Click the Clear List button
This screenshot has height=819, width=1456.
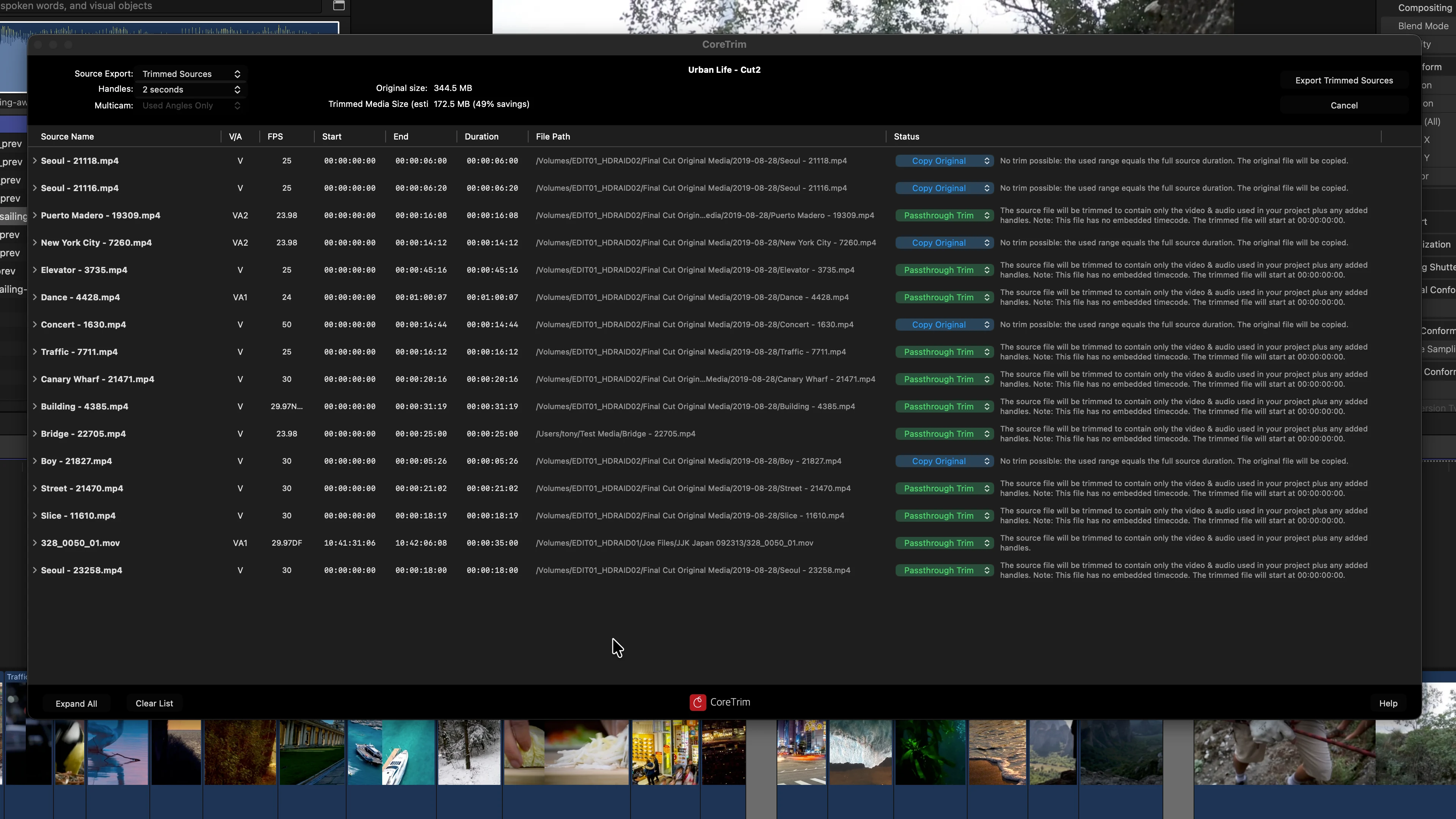pos(154,703)
